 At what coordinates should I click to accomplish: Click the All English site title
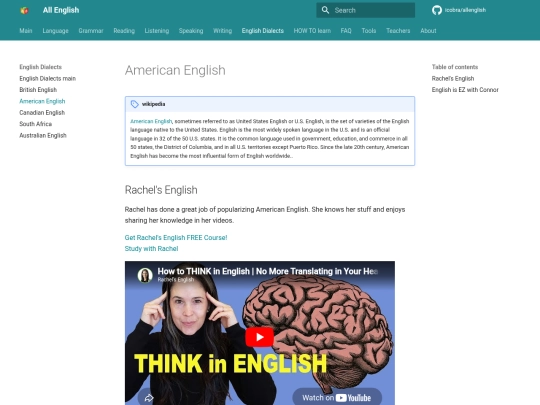tap(61, 10)
